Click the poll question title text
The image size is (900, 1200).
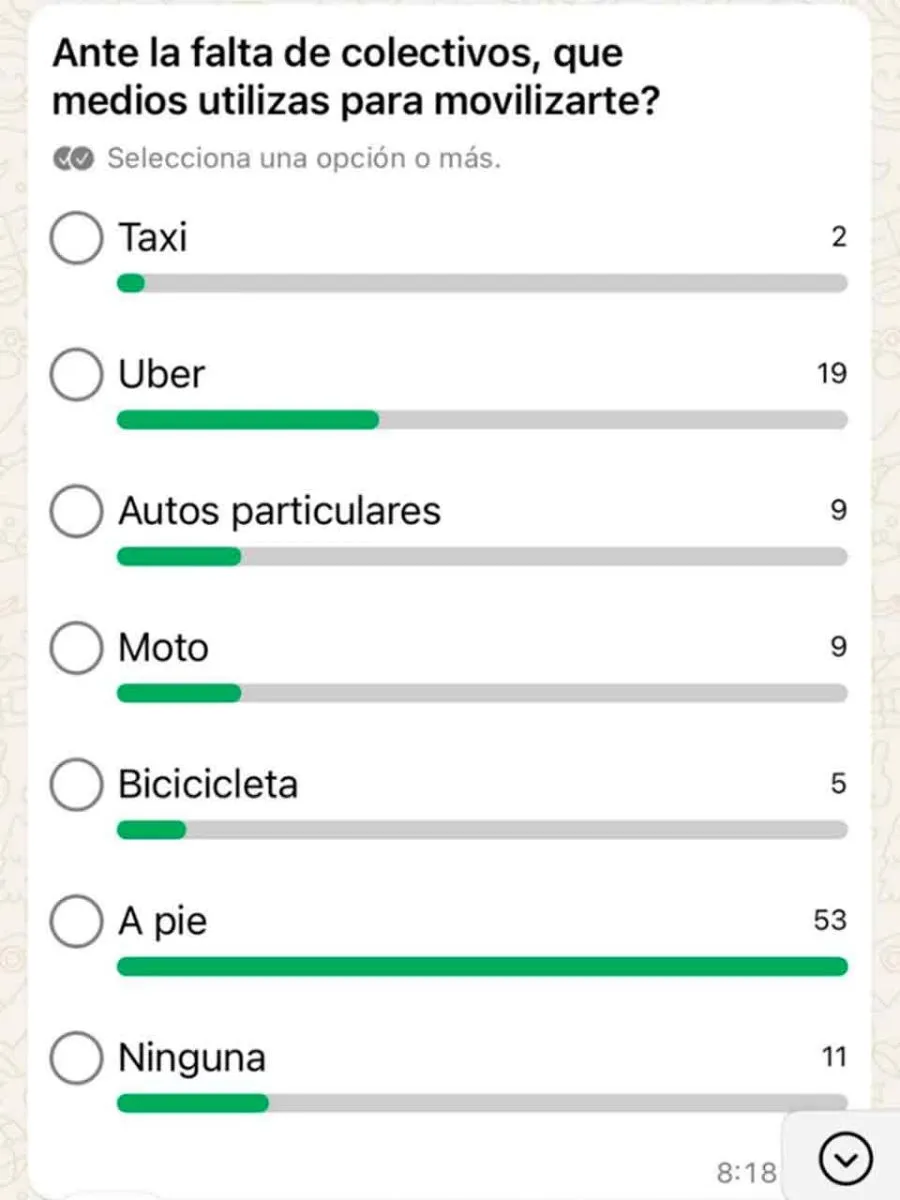pos(355,78)
